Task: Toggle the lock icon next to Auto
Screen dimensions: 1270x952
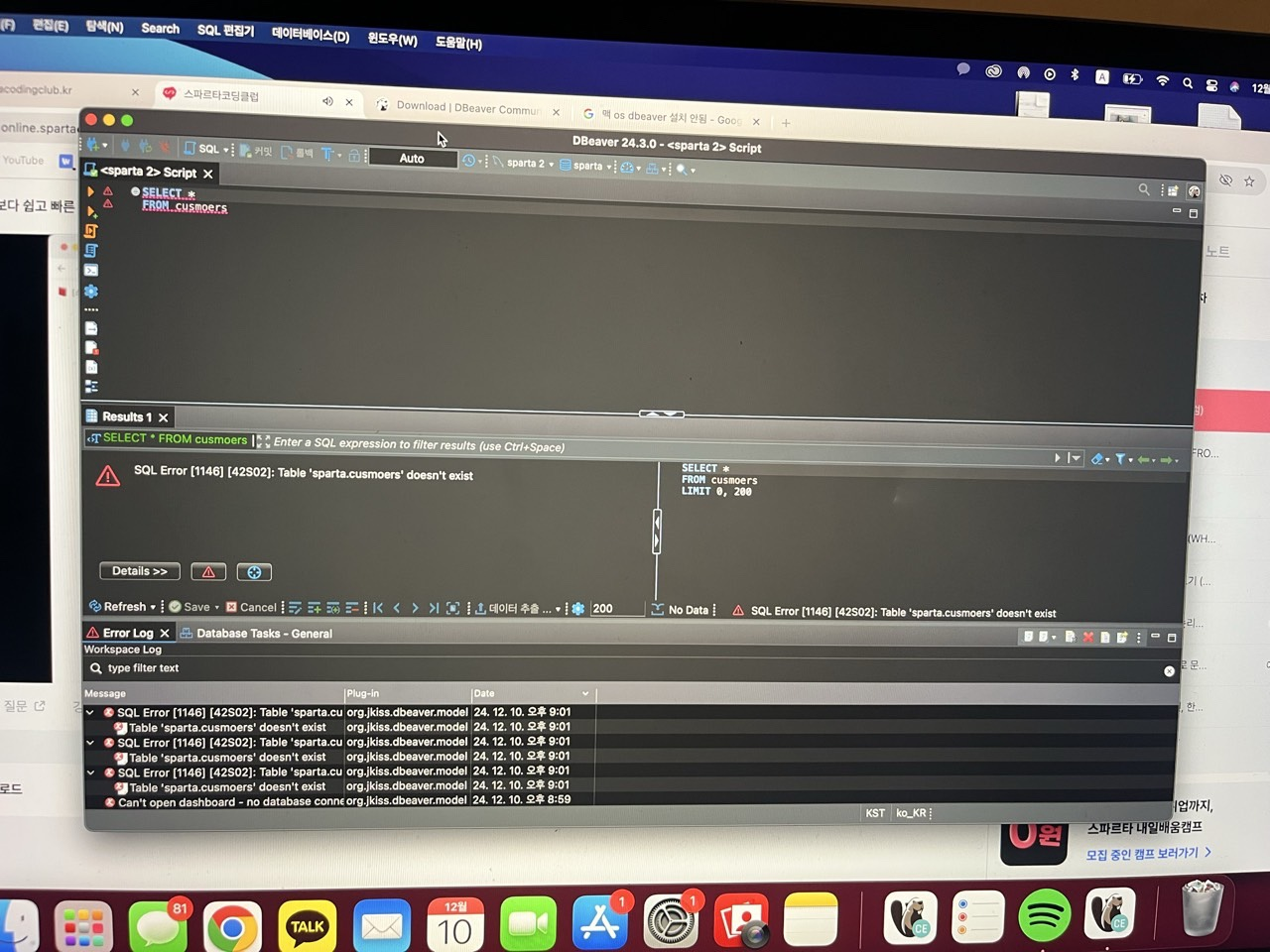Action: (353, 156)
